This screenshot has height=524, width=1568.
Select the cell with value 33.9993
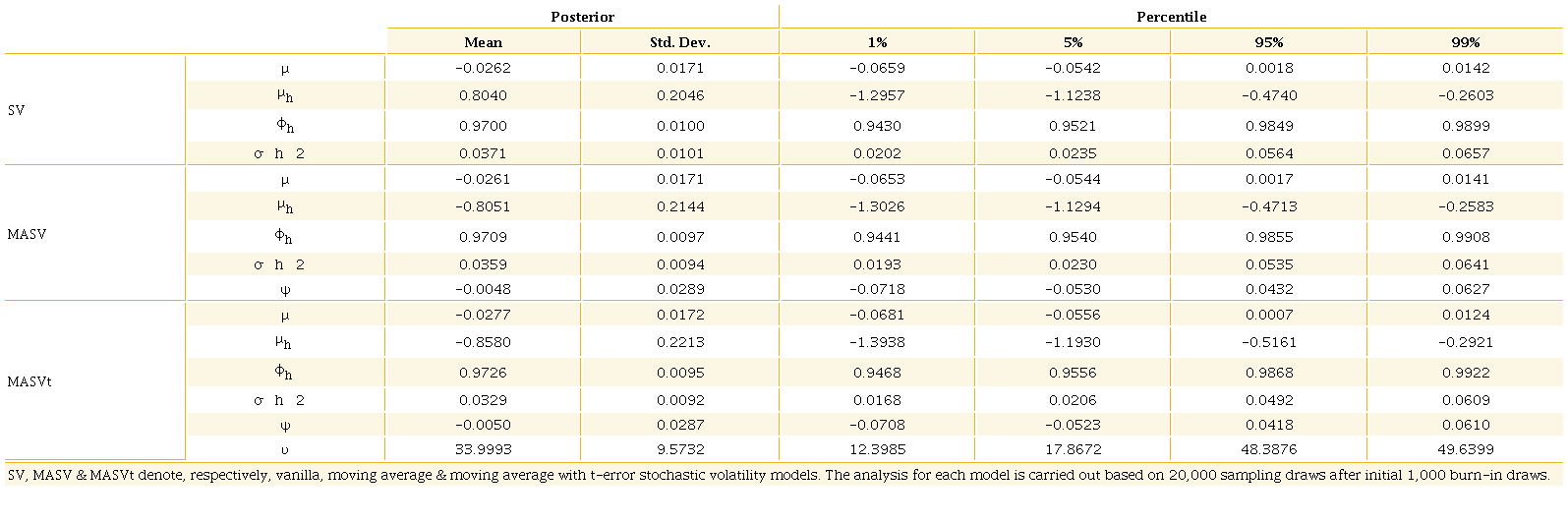(483, 449)
